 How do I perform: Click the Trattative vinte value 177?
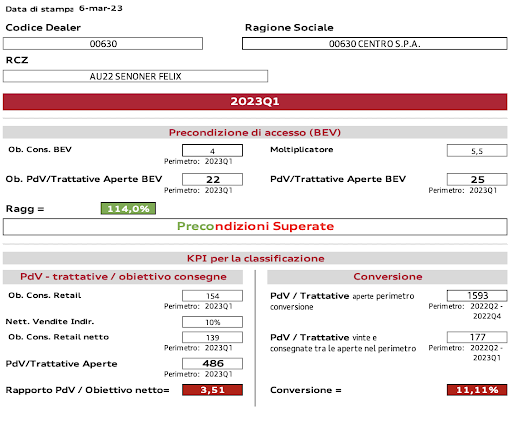pyautogui.click(x=477, y=337)
